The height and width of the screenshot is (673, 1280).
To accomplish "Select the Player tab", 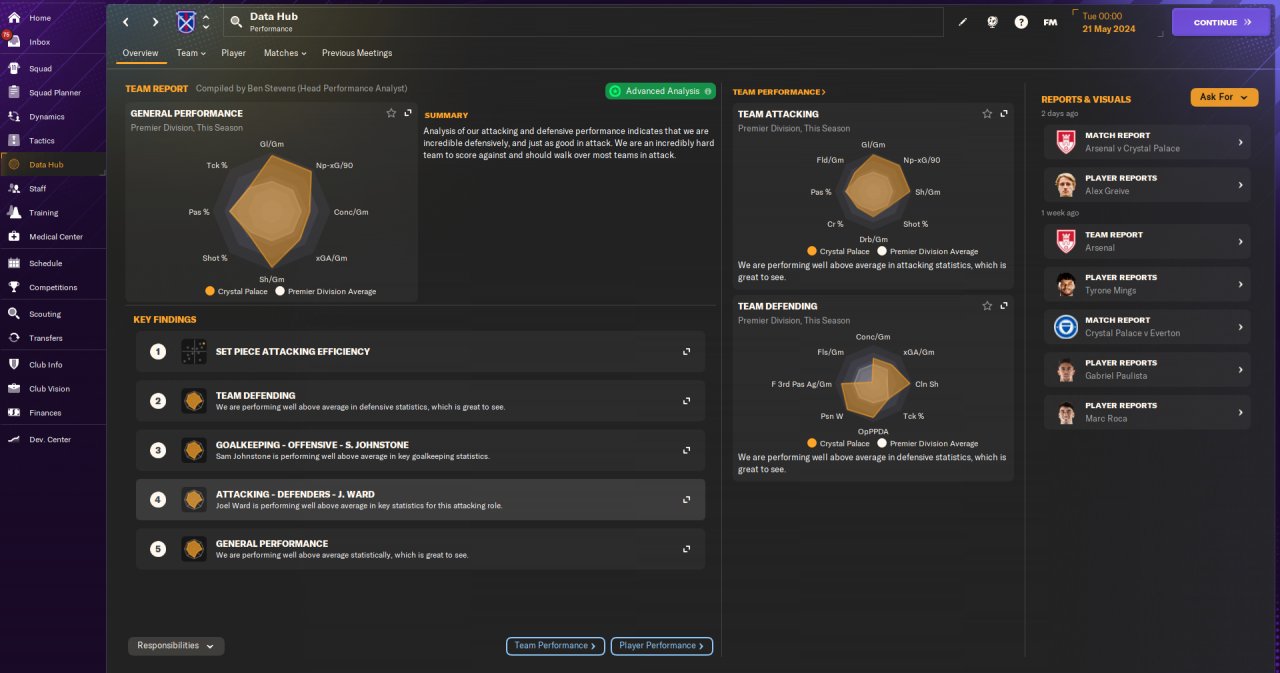I will [233, 53].
